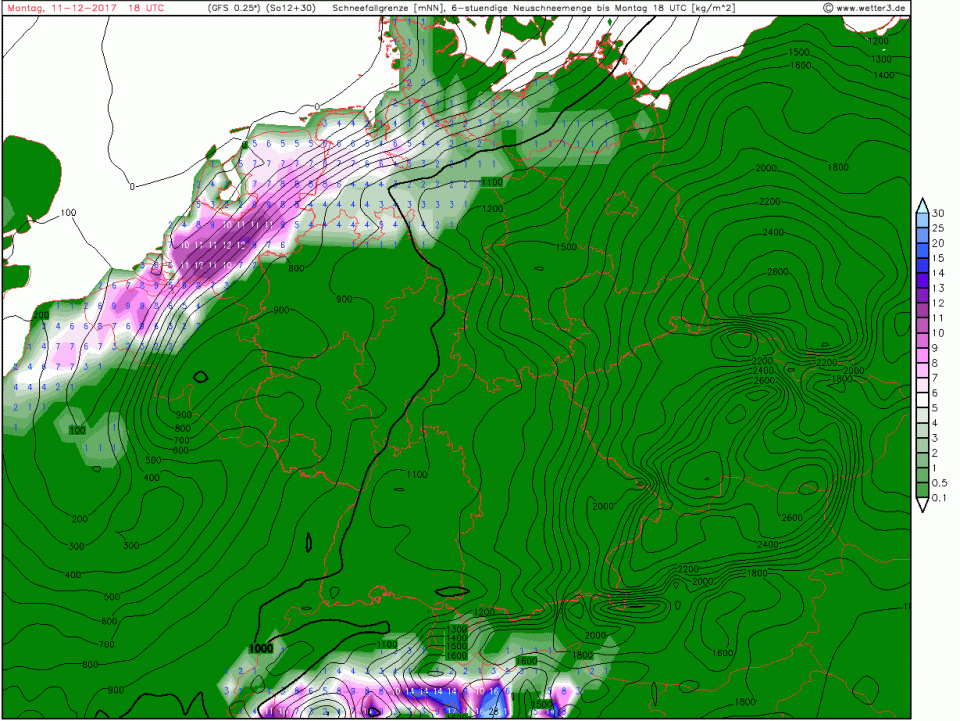Image resolution: width=960 pixels, height=721 pixels.
Task: Pick the pink legend swatch labeled 8
Action: coord(921,362)
